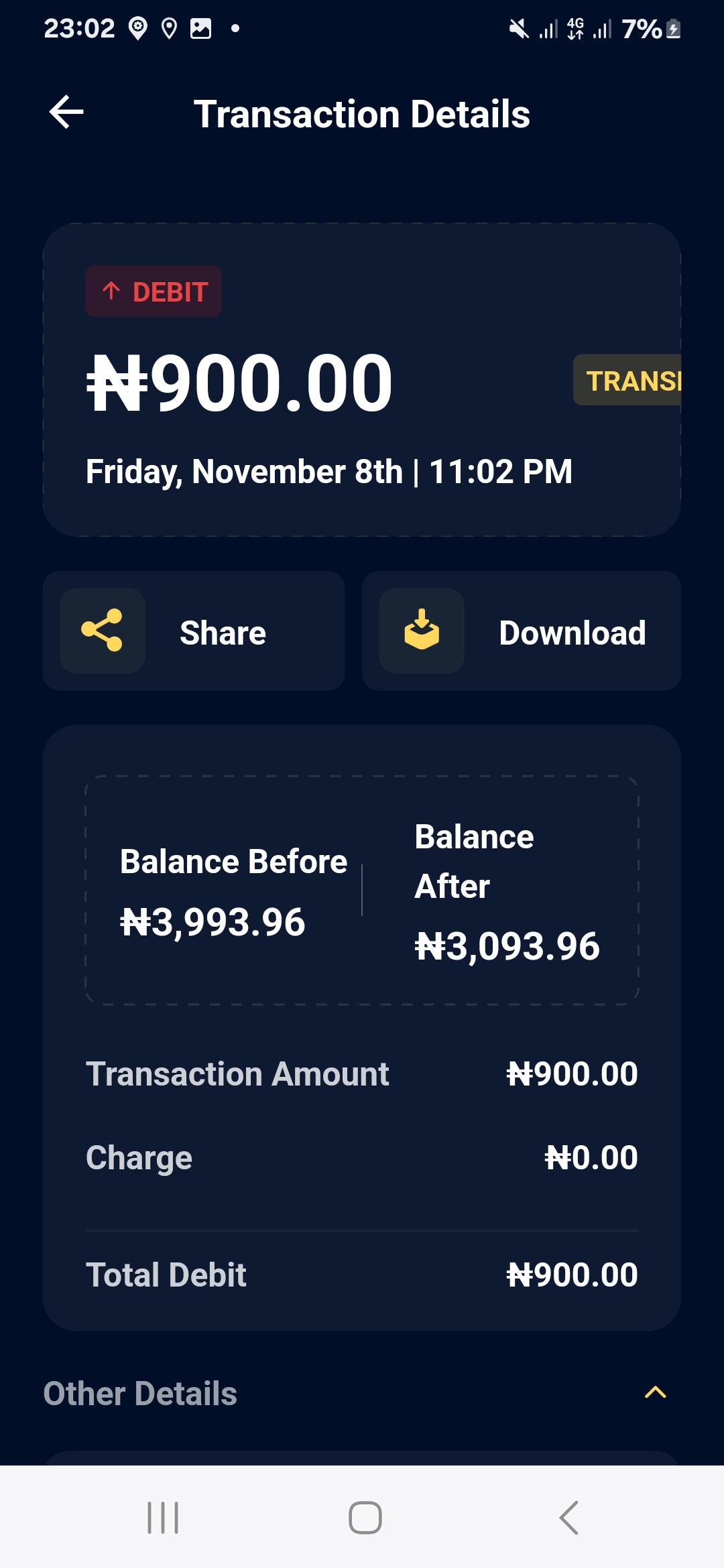Tap the back arrow in header
The width and height of the screenshot is (724, 1568).
click(66, 112)
